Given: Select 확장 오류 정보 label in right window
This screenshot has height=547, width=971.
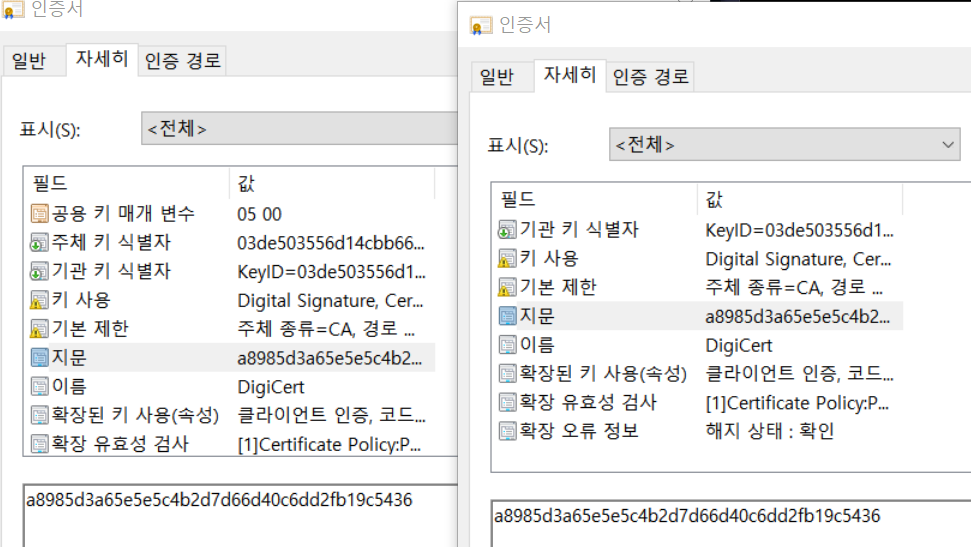Looking at the screenshot, I should (579, 431).
